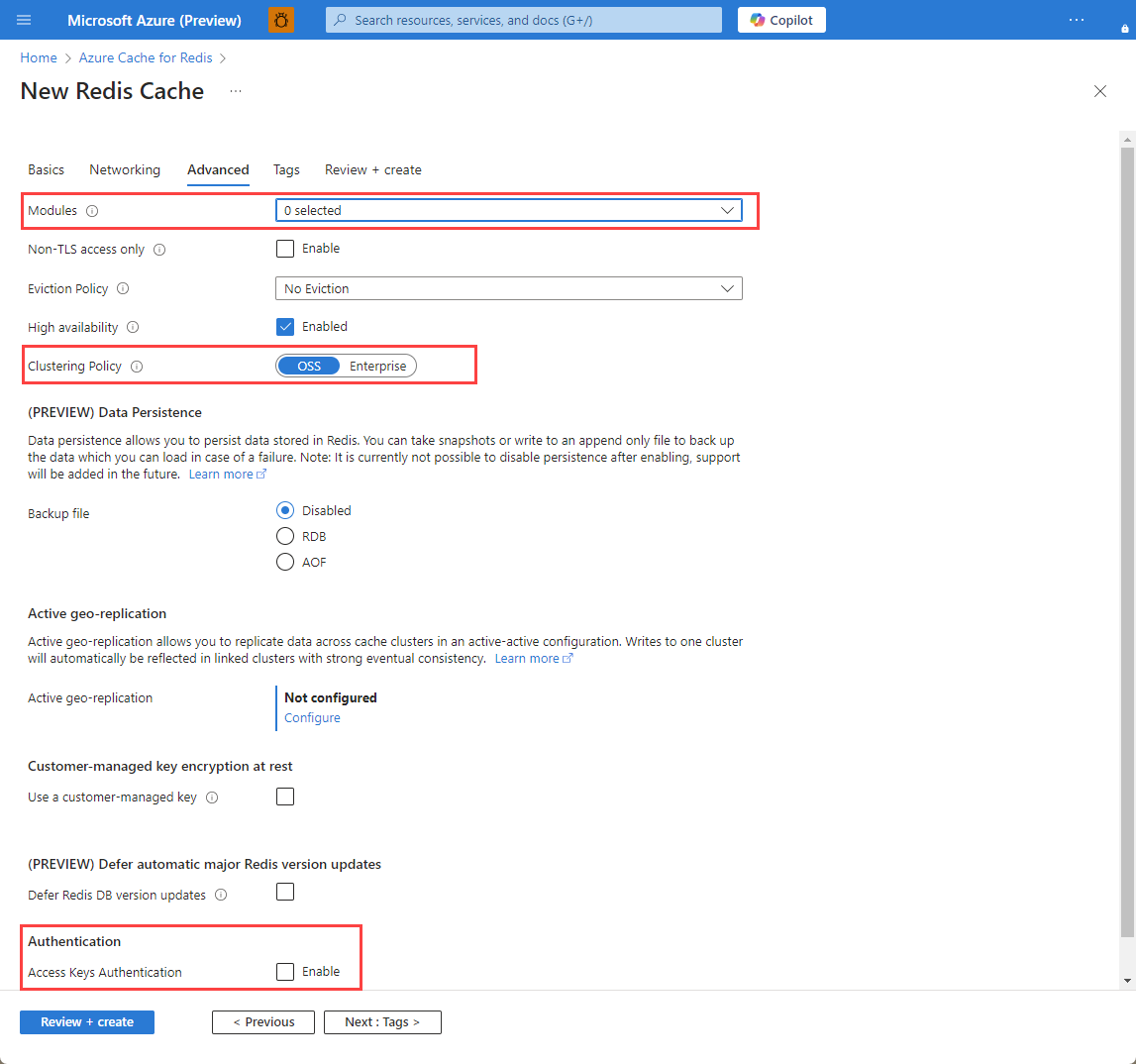Open the top bar more options ellipsis
This screenshot has width=1136, height=1064.
coord(1076,20)
